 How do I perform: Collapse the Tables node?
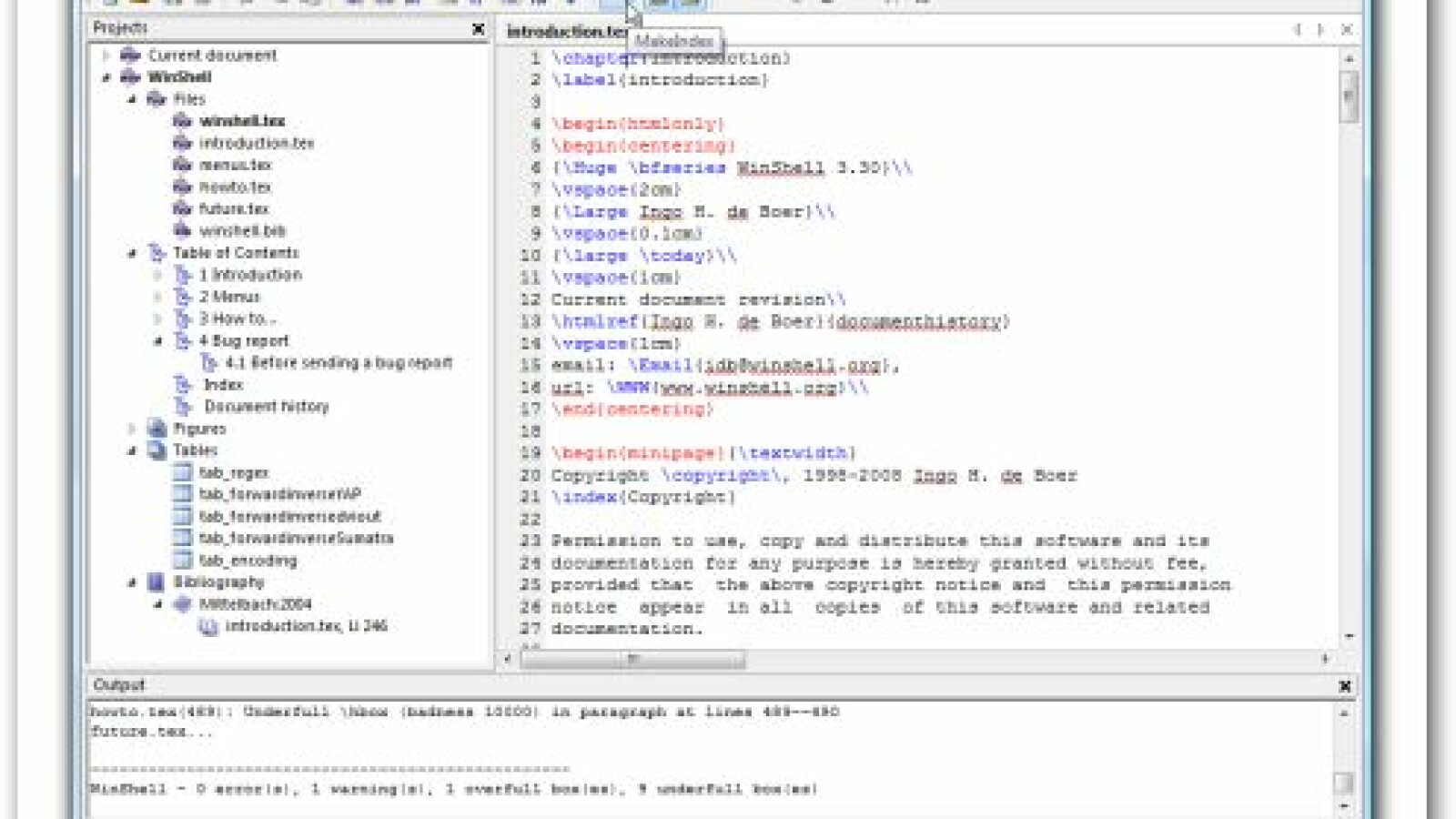pyautogui.click(x=132, y=450)
